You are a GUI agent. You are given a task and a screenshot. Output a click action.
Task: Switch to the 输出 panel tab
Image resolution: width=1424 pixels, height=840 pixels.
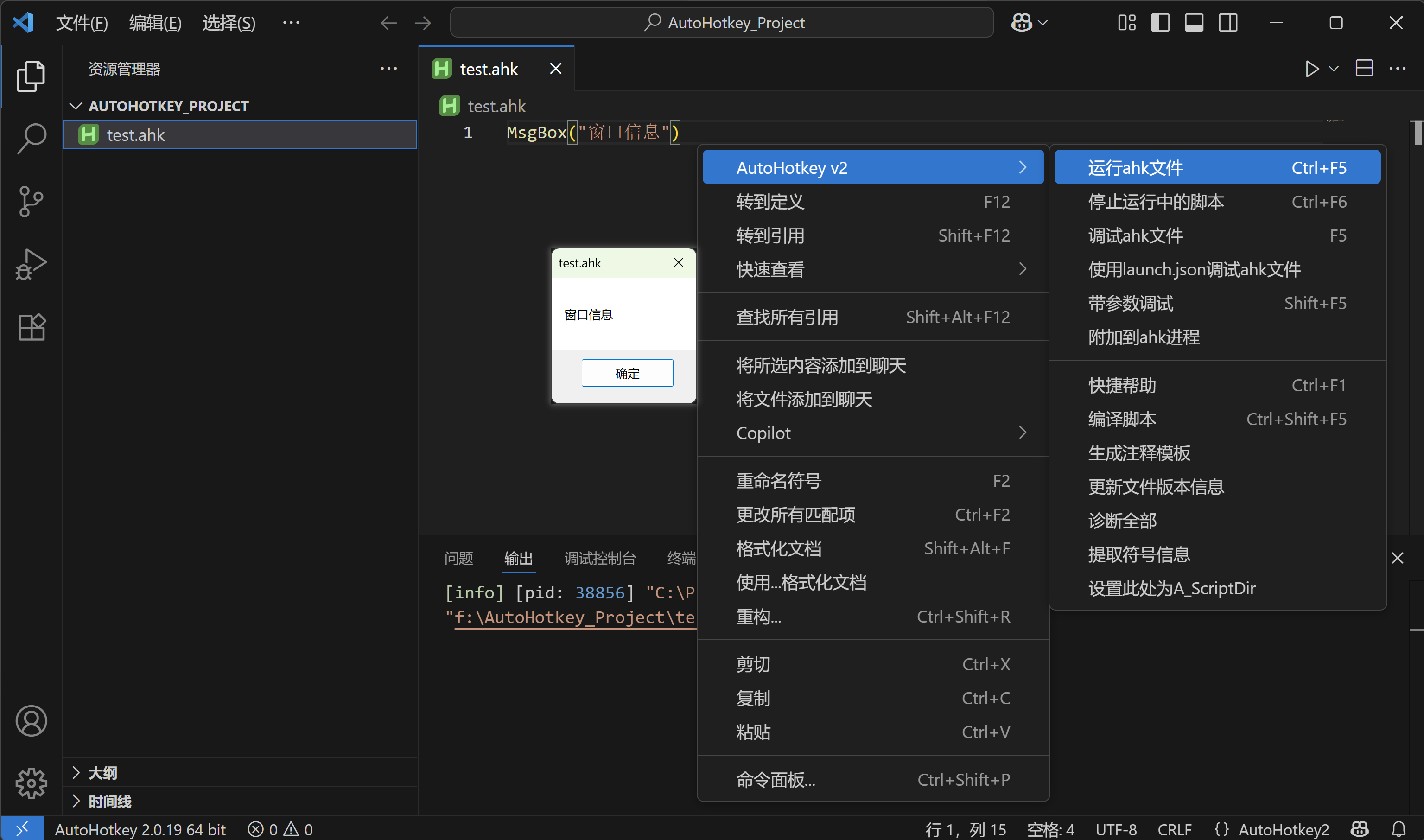click(x=518, y=558)
